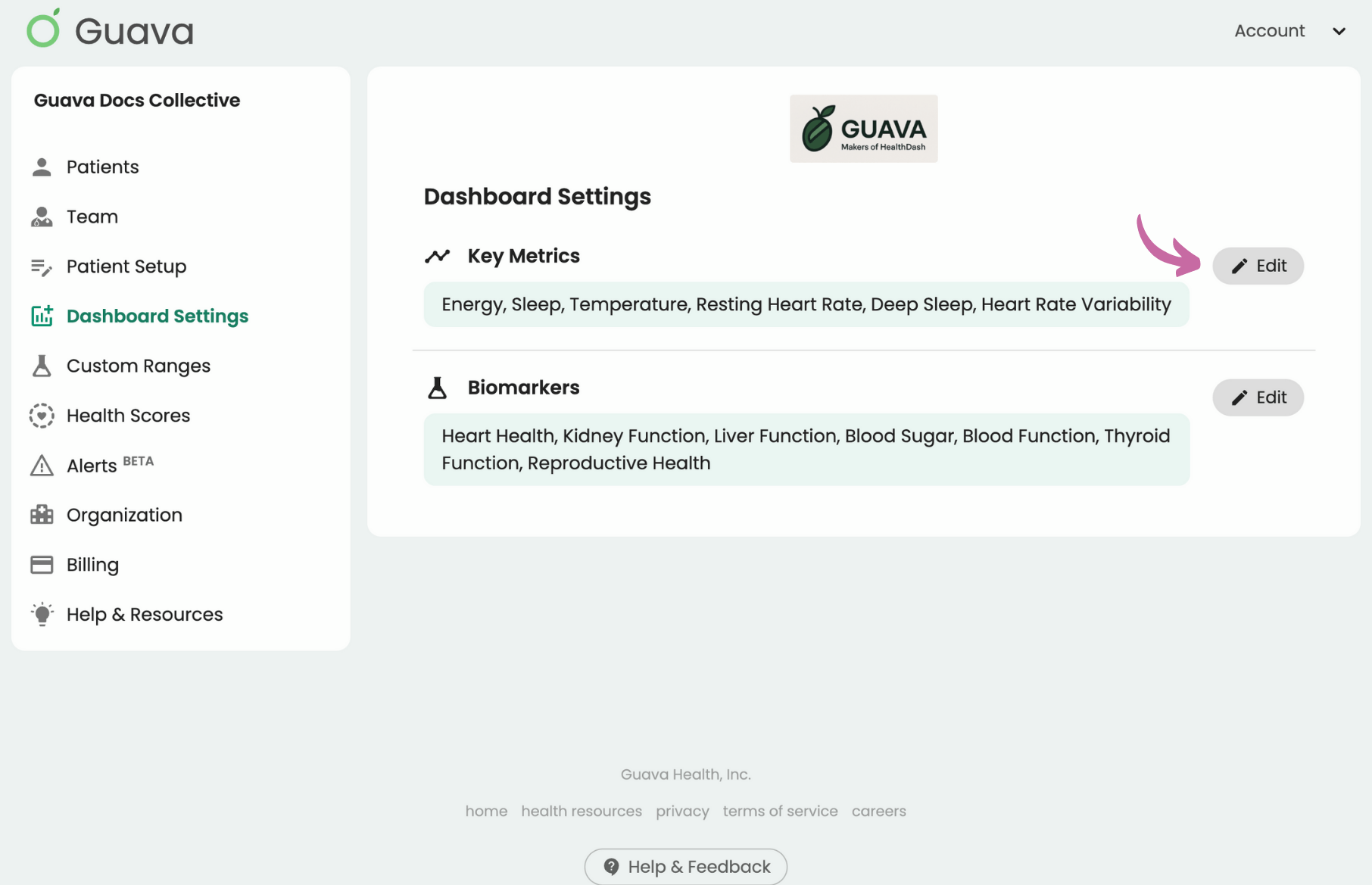The image size is (1372, 885).
Task: Click the GUAVA Makers of HealthDash logo image
Action: click(863, 129)
